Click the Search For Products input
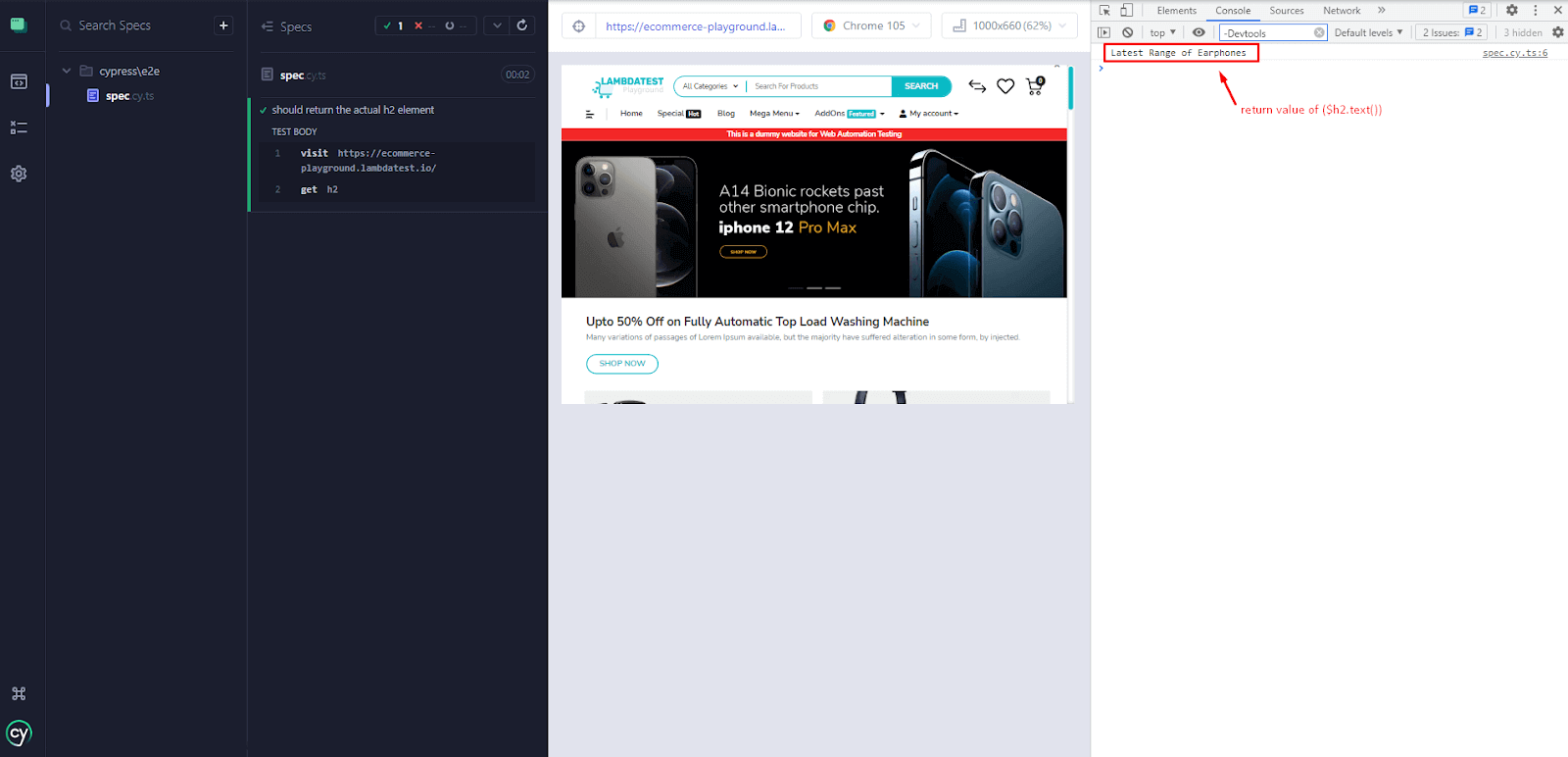 [x=819, y=86]
